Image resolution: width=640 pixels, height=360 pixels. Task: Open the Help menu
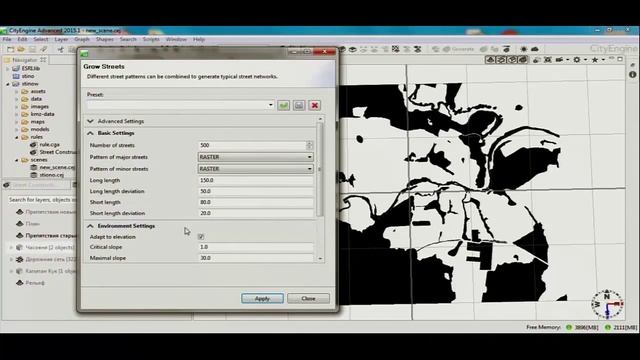pyautogui.click(x=199, y=40)
